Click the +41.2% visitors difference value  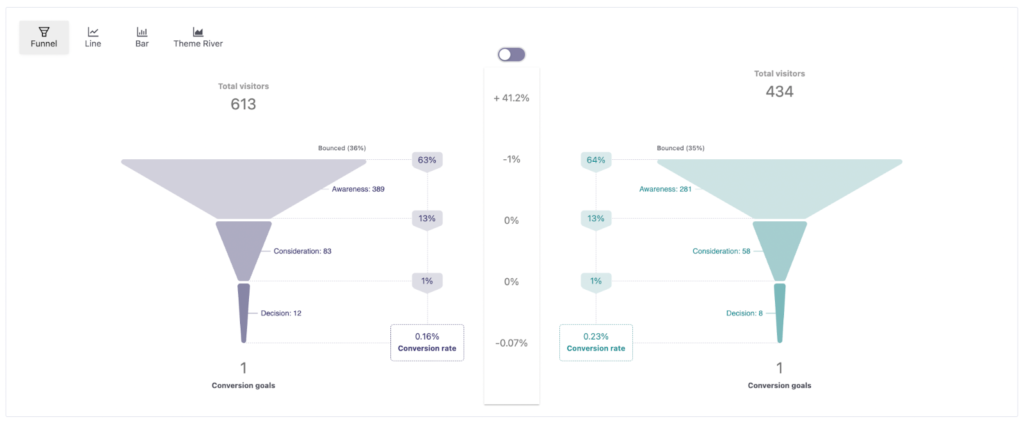[511, 98]
